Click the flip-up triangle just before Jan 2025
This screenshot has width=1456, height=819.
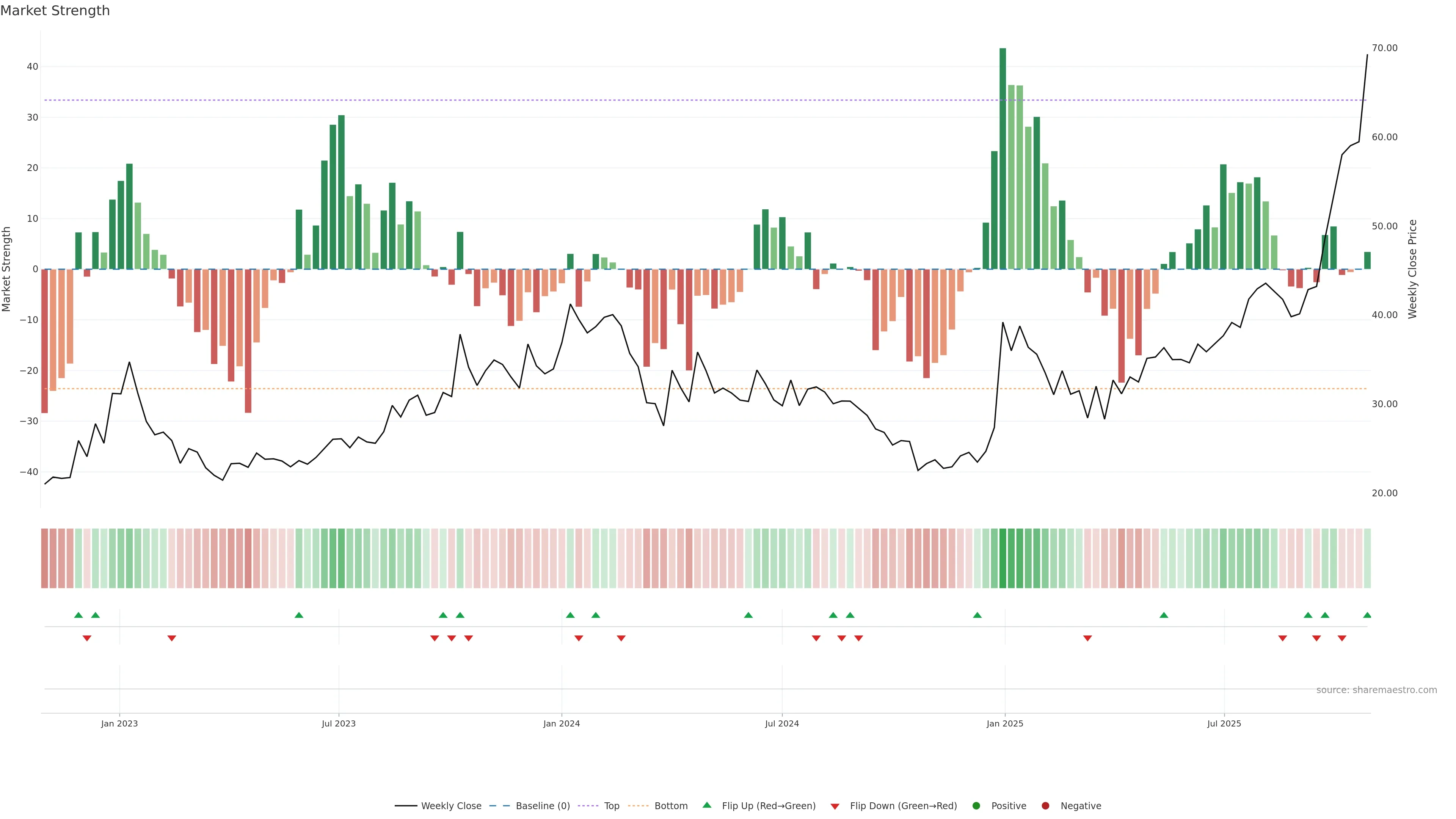click(977, 615)
